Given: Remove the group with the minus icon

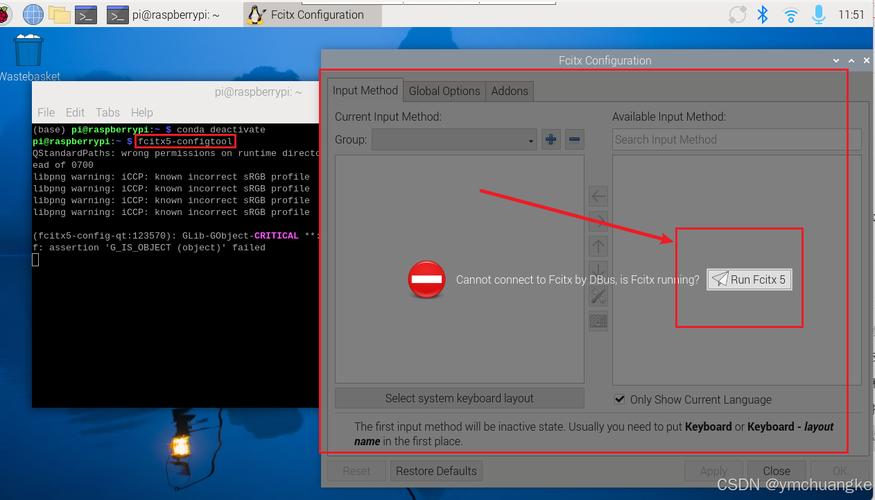Looking at the screenshot, I should coord(575,139).
